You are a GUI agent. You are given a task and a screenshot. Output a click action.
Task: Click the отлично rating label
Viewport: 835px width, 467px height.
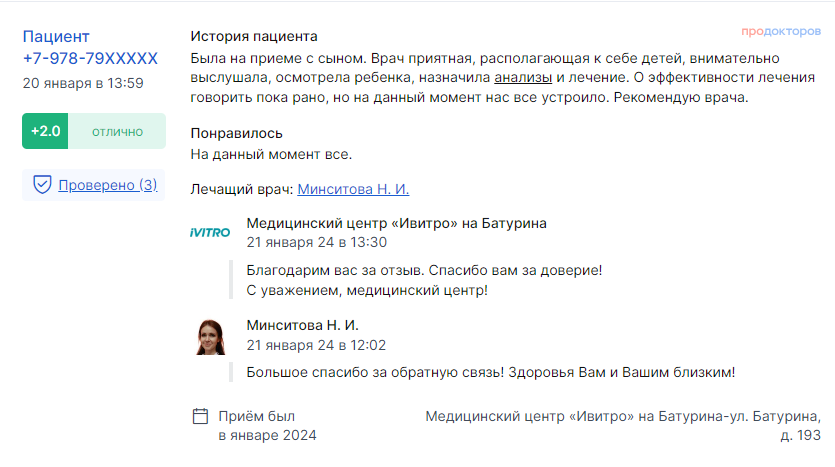tap(117, 131)
